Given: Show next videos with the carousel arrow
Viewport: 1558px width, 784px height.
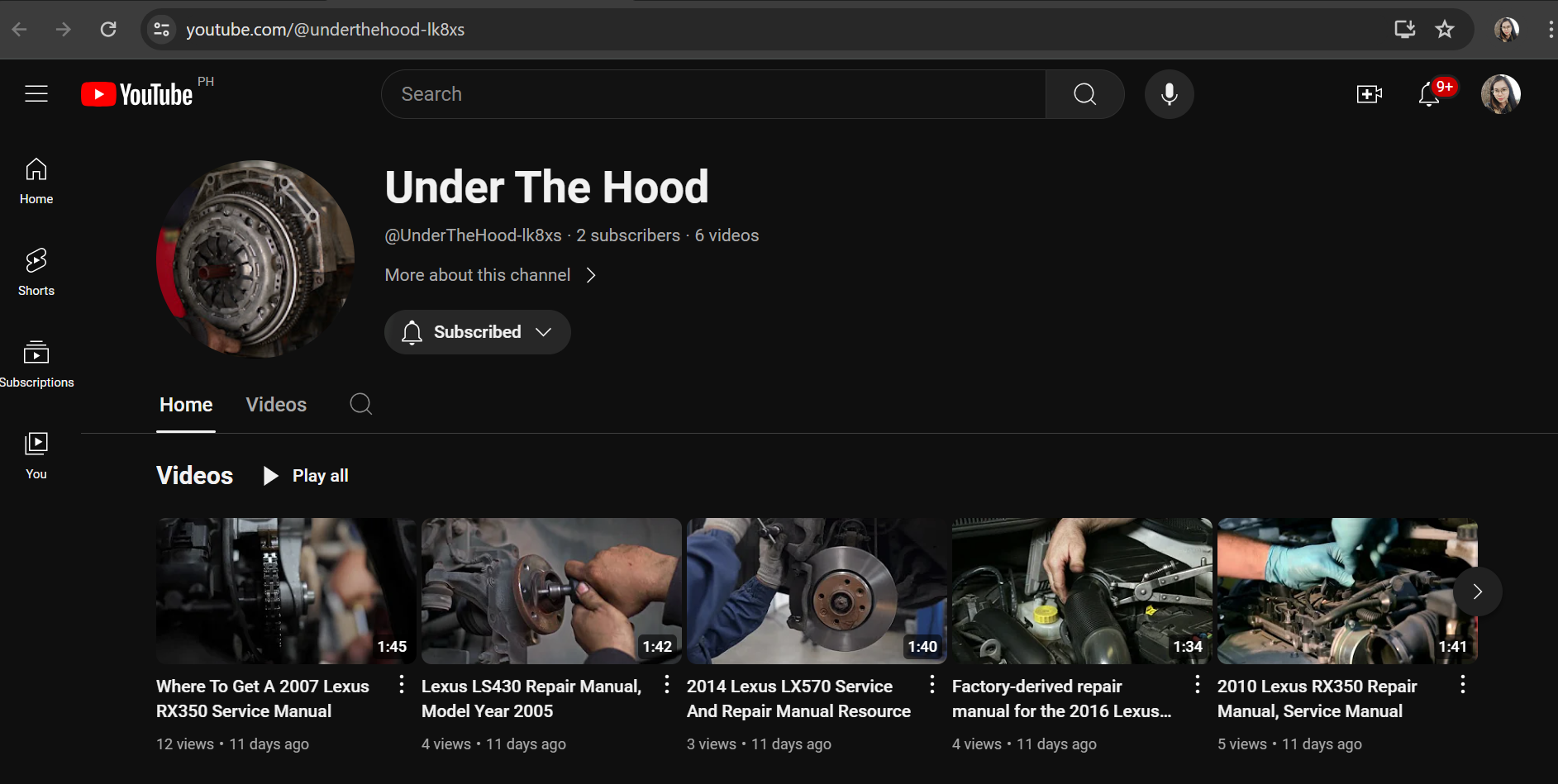Looking at the screenshot, I should pyautogui.click(x=1477, y=592).
